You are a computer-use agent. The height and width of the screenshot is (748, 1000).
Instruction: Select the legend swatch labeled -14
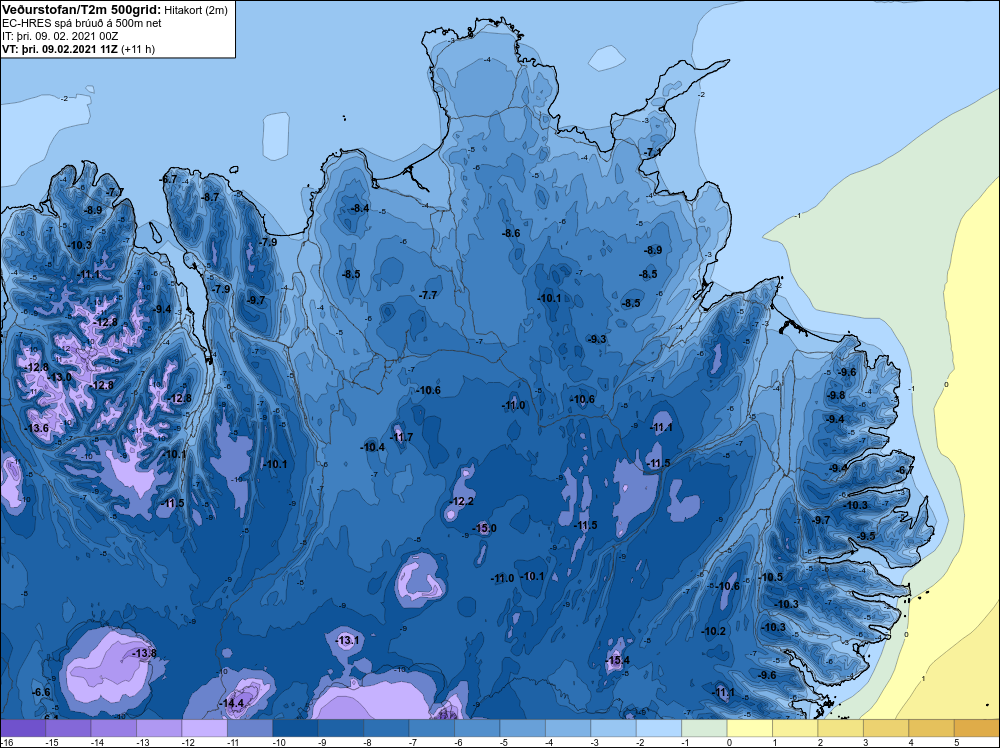(114, 728)
